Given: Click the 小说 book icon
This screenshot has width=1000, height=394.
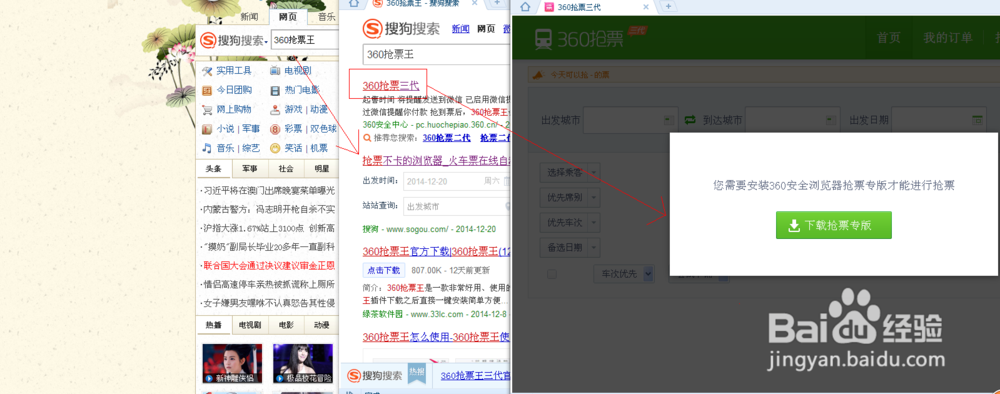Looking at the screenshot, I should [x=207, y=129].
